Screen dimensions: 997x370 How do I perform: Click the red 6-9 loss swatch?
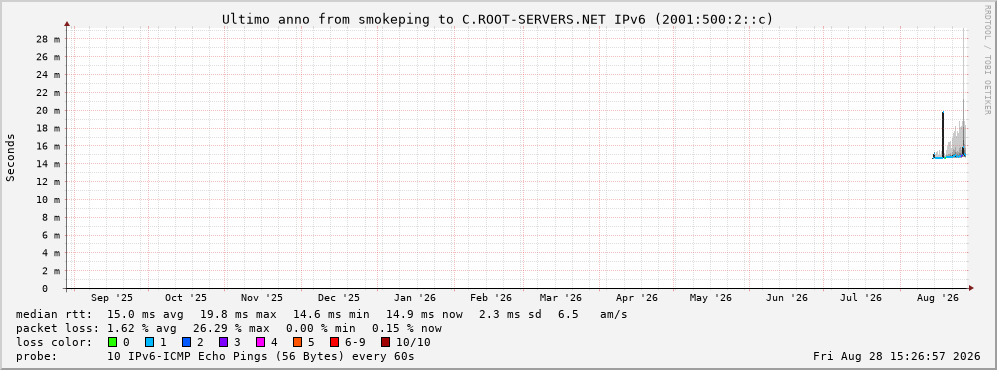click(x=334, y=342)
